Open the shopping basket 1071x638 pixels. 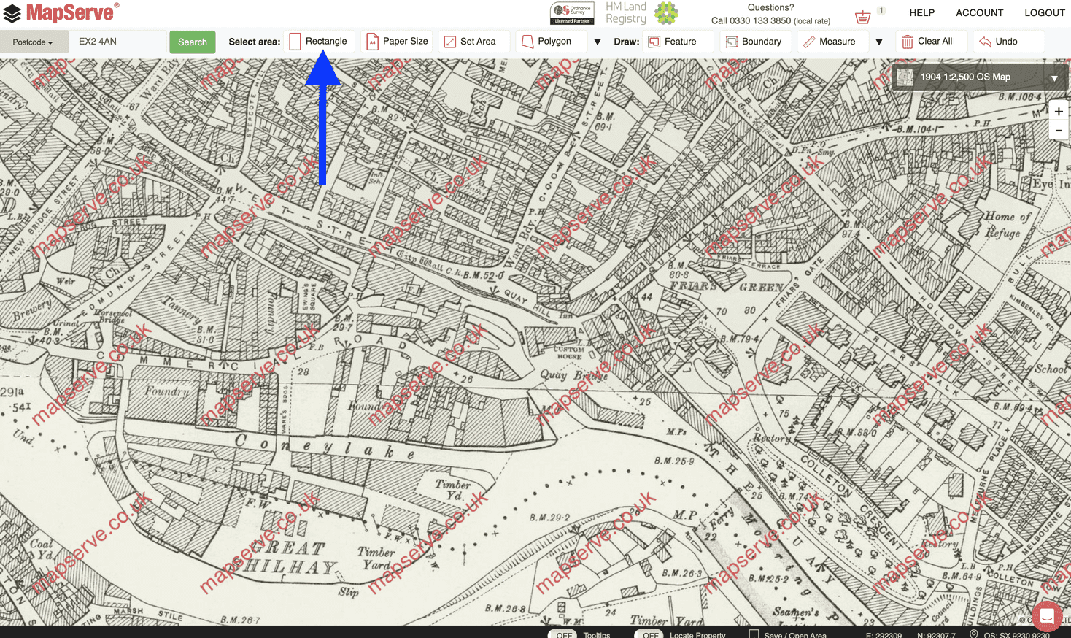863,16
